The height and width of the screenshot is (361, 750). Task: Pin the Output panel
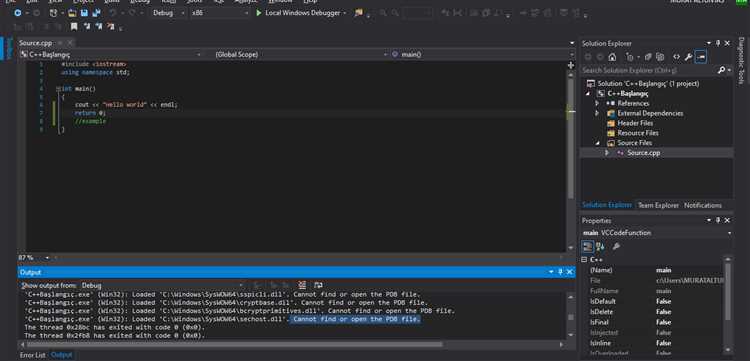(561, 272)
